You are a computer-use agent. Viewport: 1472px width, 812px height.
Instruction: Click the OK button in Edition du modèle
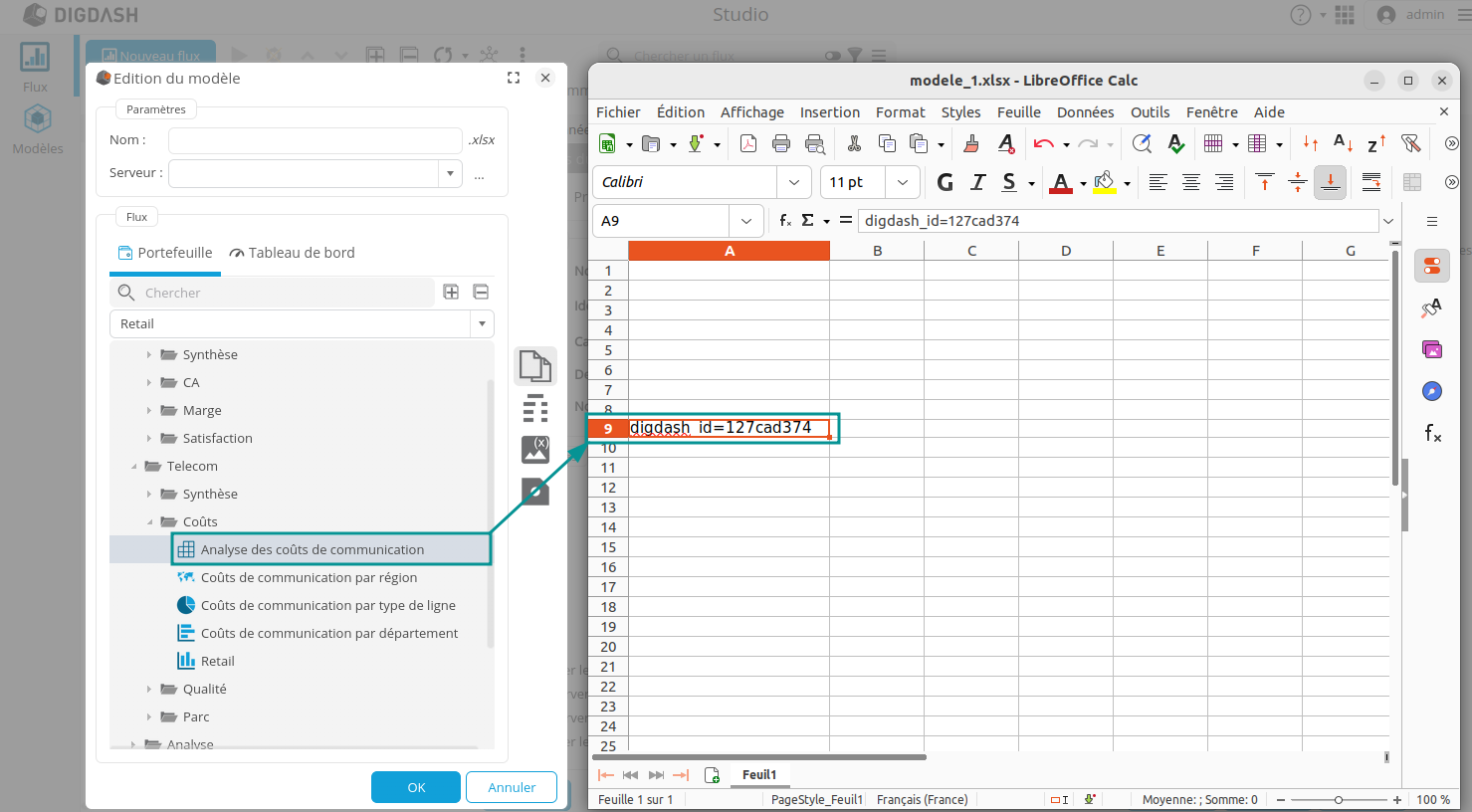415,786
